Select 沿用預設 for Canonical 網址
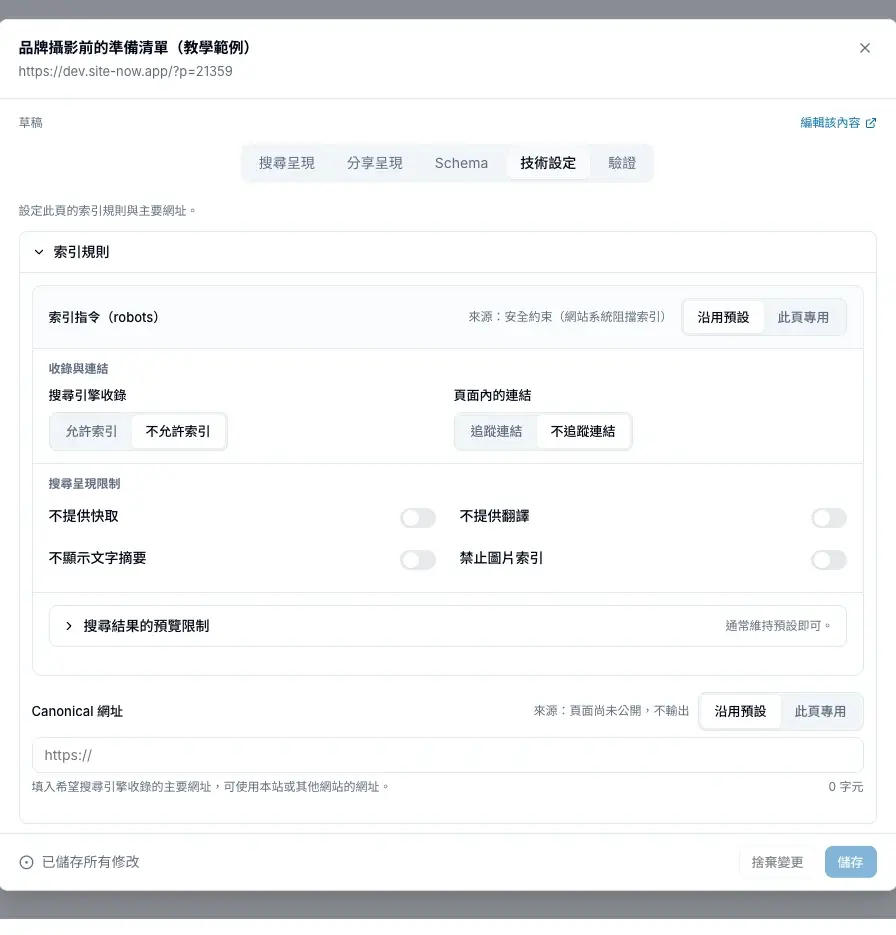Image resolution: width=896 pixels, height=935 pixels. [740, 711]
